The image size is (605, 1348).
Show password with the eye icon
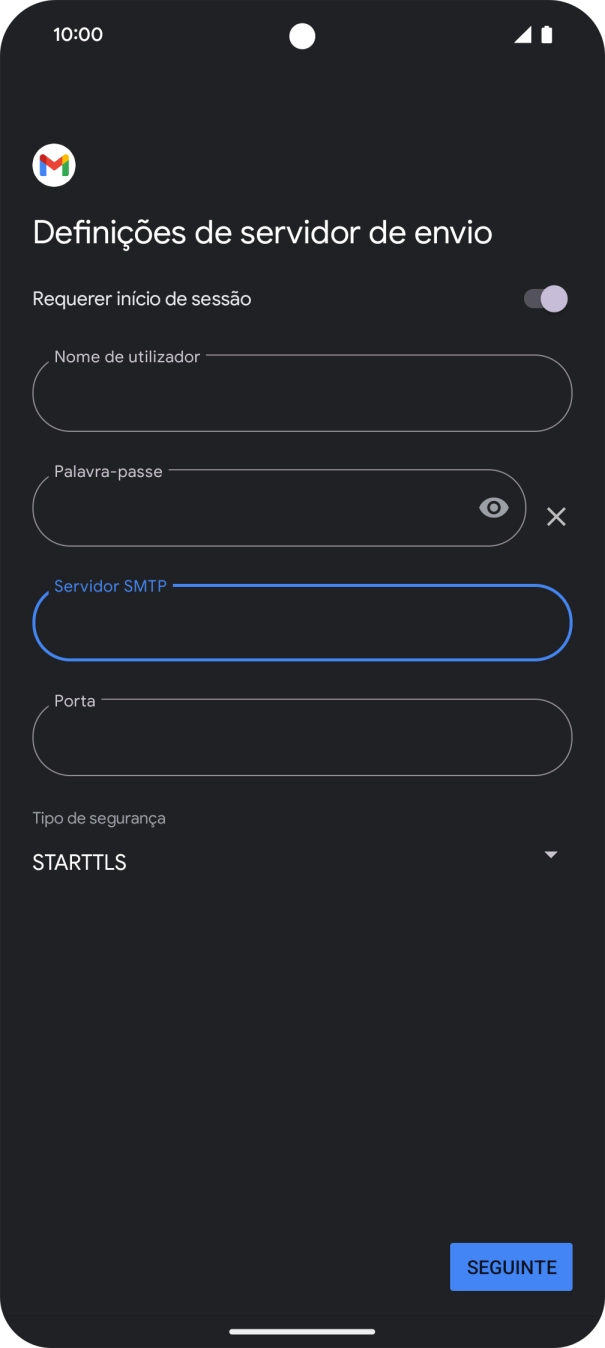(x=493, y=508)
